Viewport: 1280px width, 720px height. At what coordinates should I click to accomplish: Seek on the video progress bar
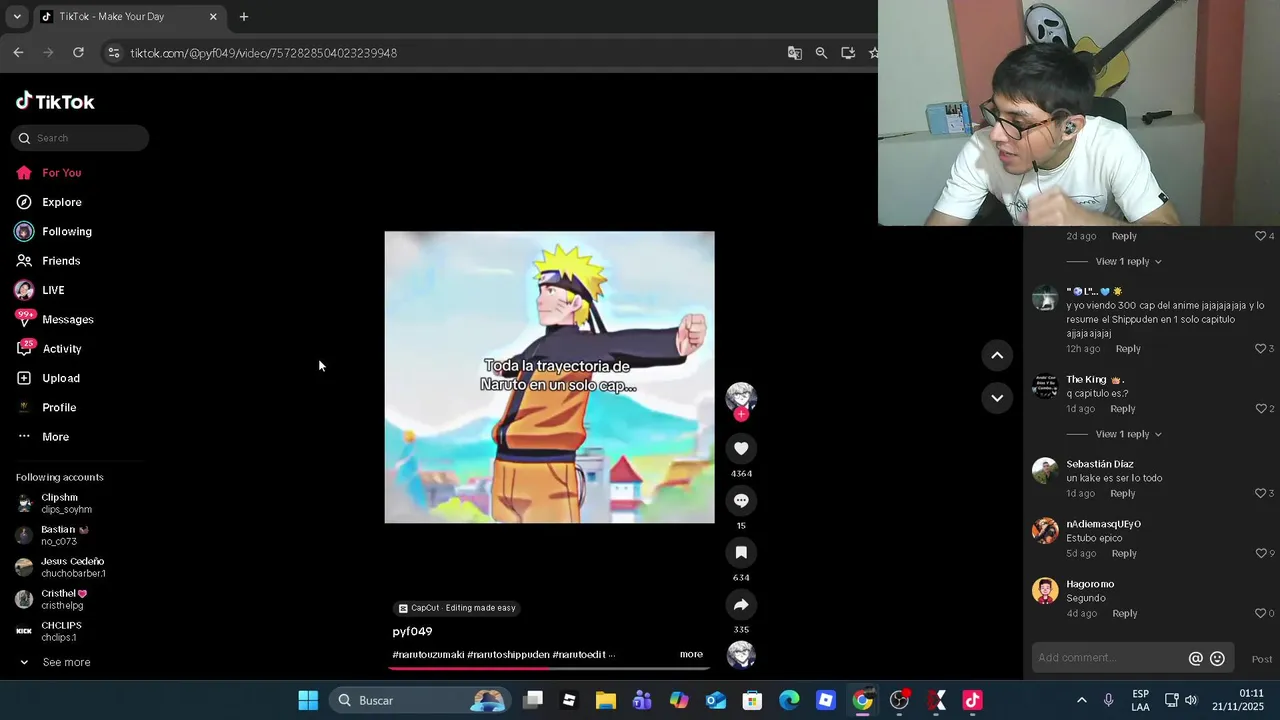tap(549, 668)
